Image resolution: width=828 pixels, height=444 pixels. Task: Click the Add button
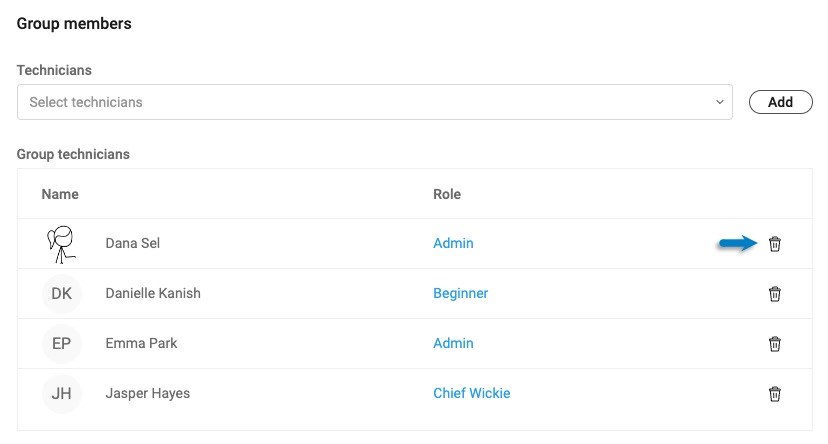click(x=780, y=102)
